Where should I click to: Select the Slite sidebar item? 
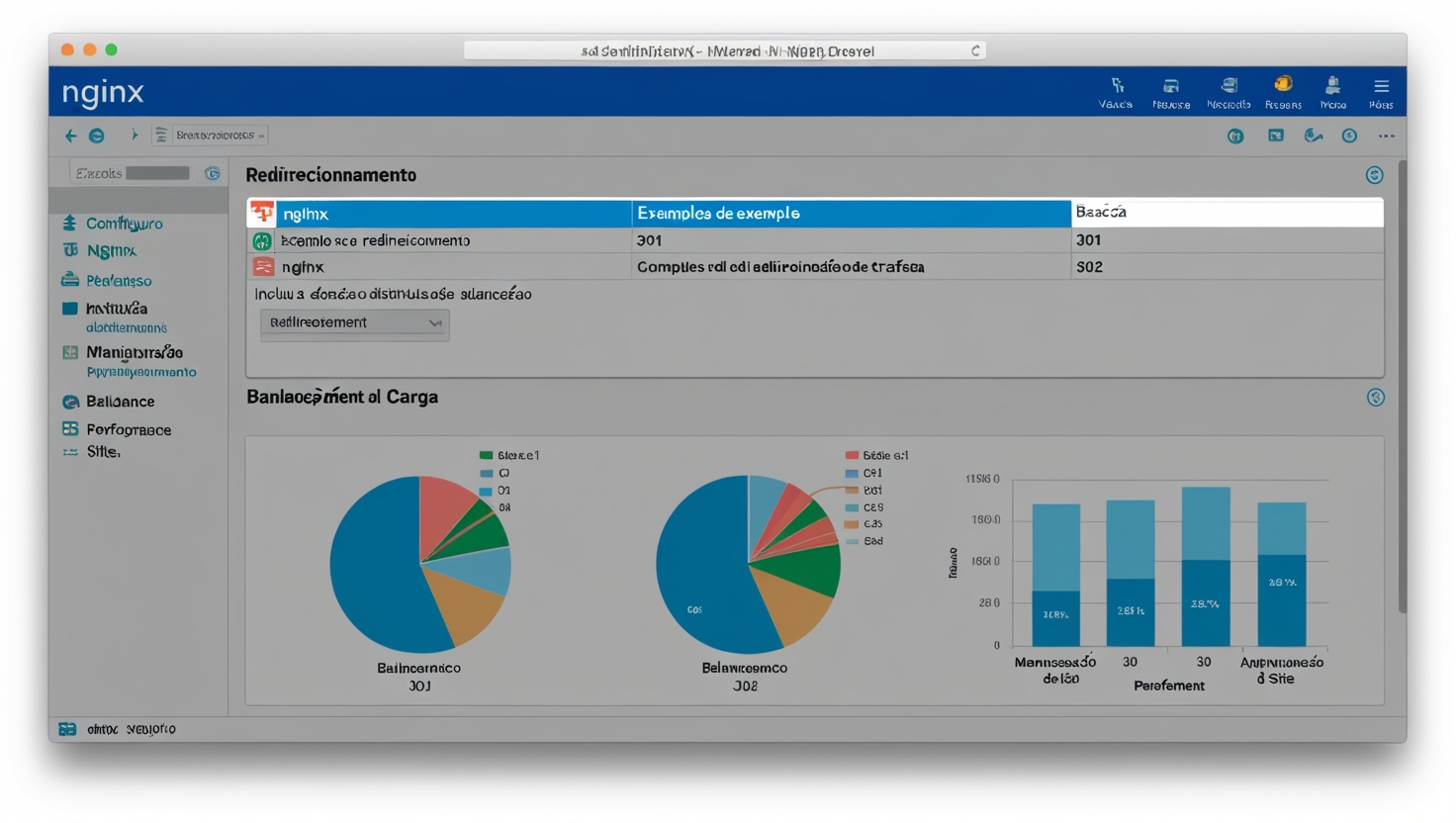click(x=103, y=452)
